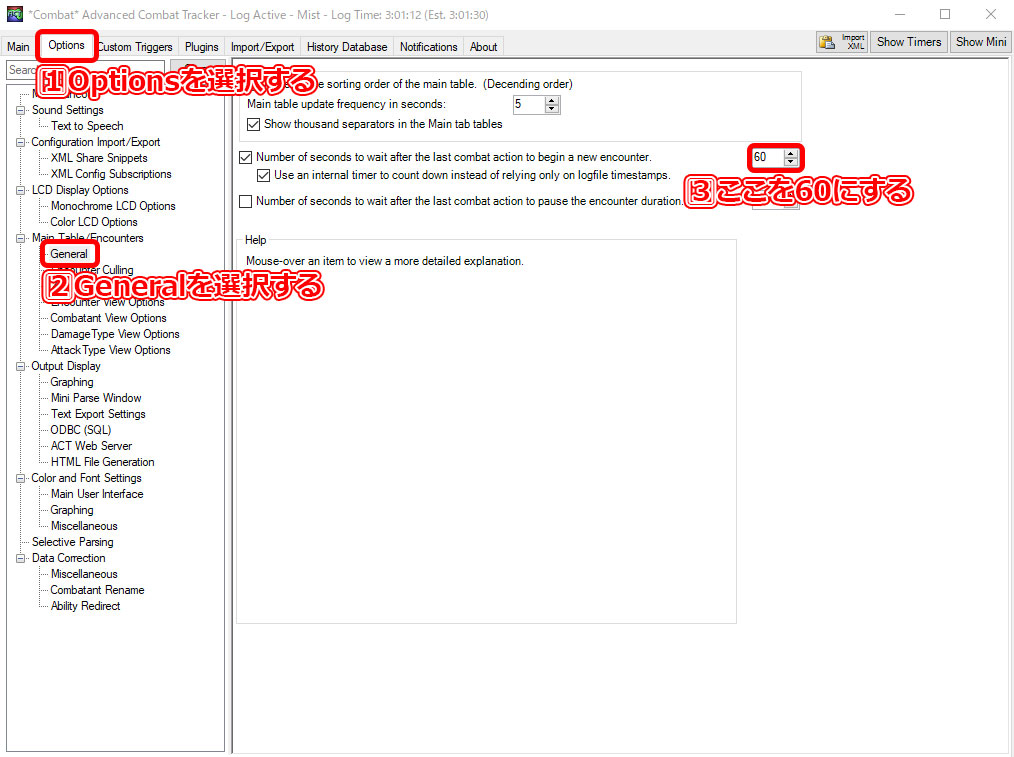Collapse the Sound Settings tree node
This screenshot has width=1014, height=757.
click(20, 110)
